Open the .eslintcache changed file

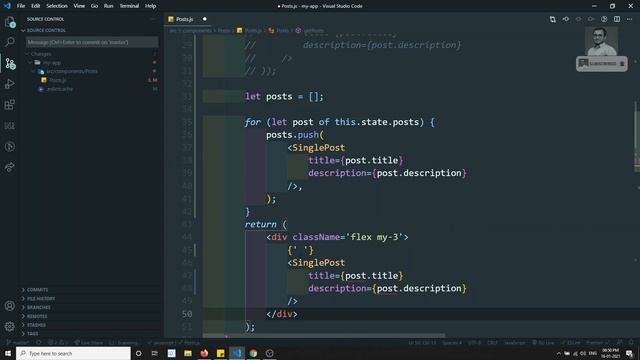pyautogui.click(x=60, y=89)
